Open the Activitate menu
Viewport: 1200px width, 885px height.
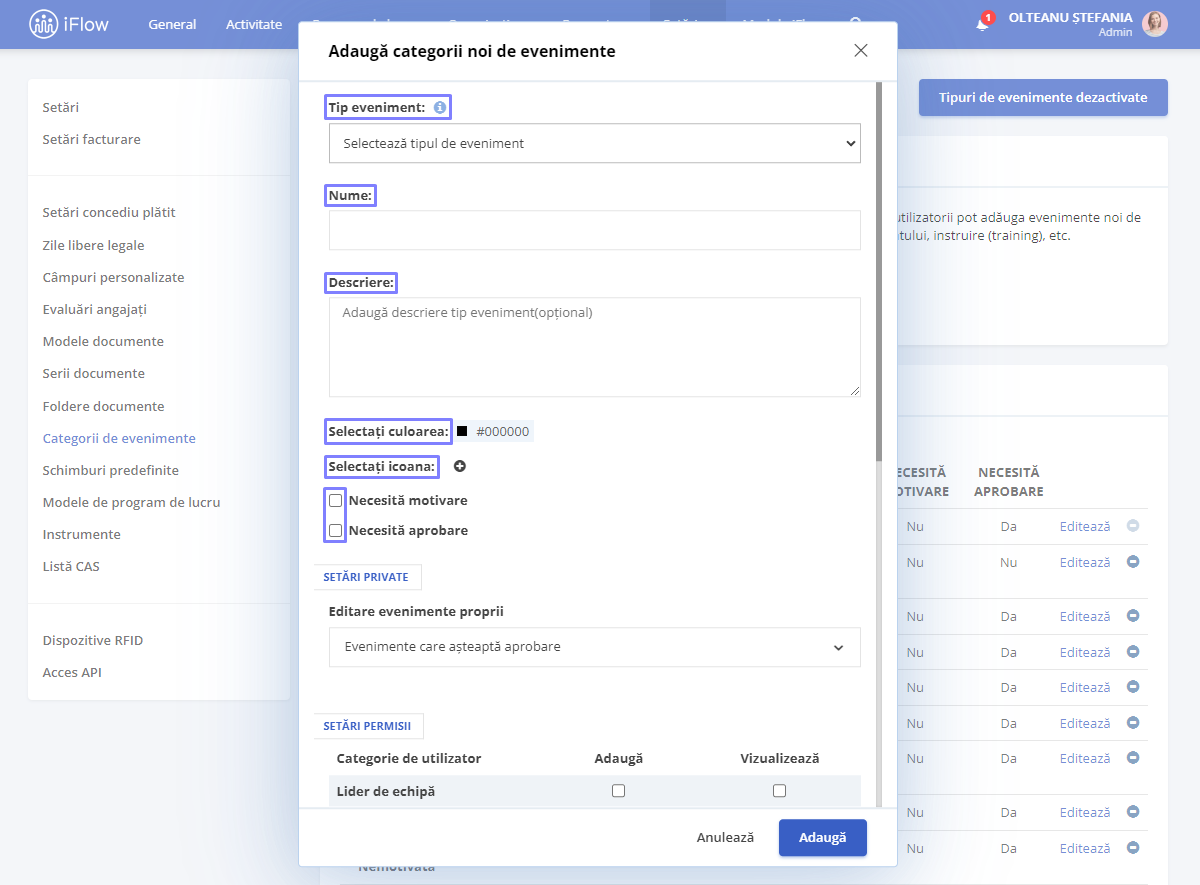click(x=254, y=24)
